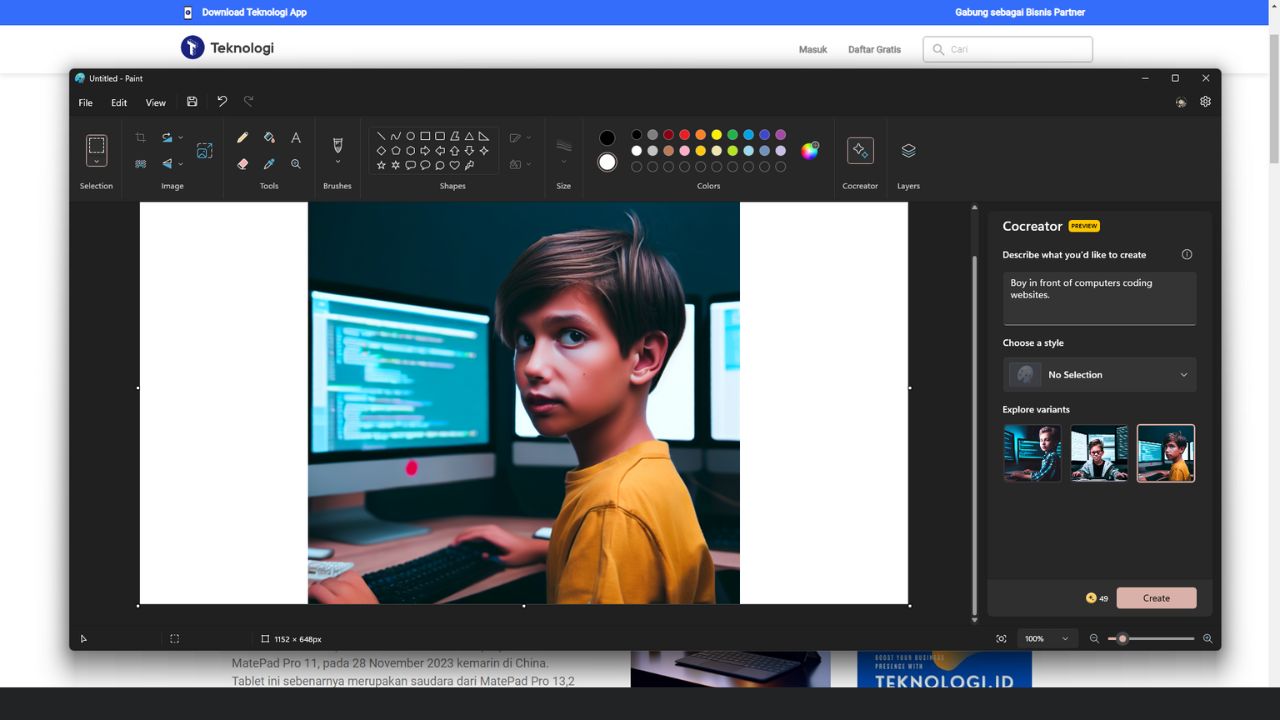Open the zoom level 100% dropdown

[1046, 638]
